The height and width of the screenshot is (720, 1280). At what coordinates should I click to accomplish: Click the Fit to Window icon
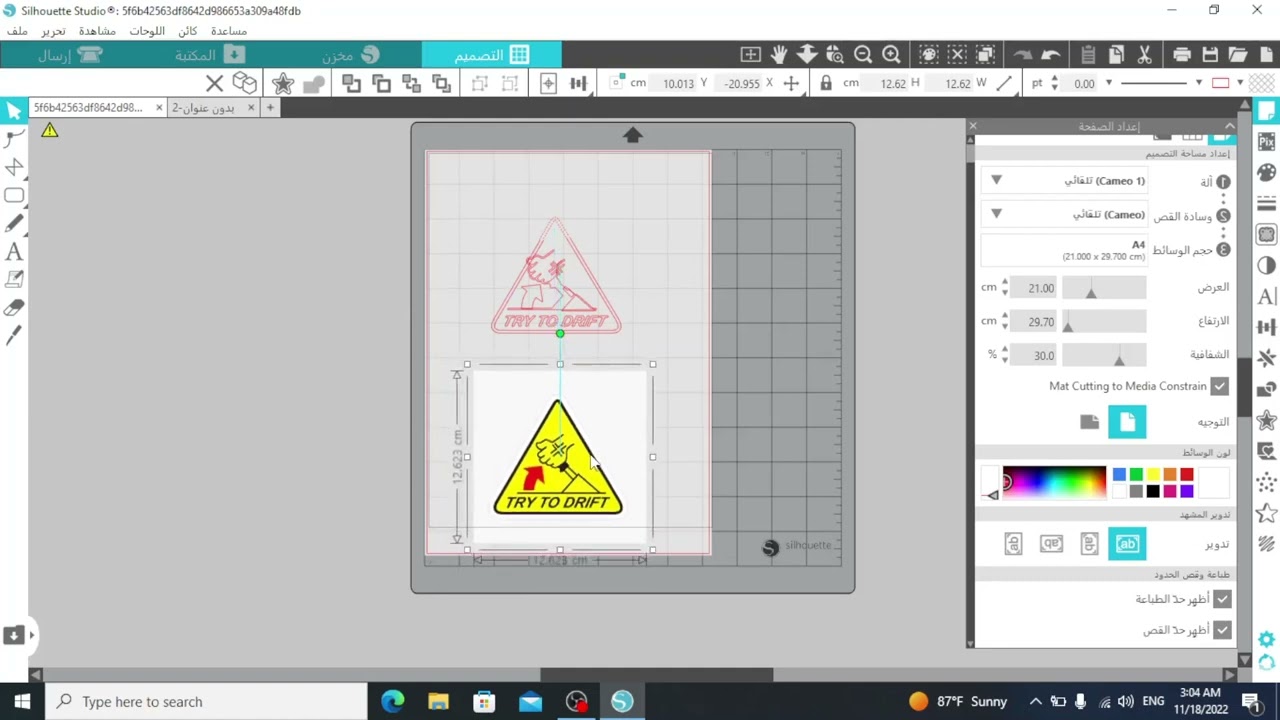point(751,55)
